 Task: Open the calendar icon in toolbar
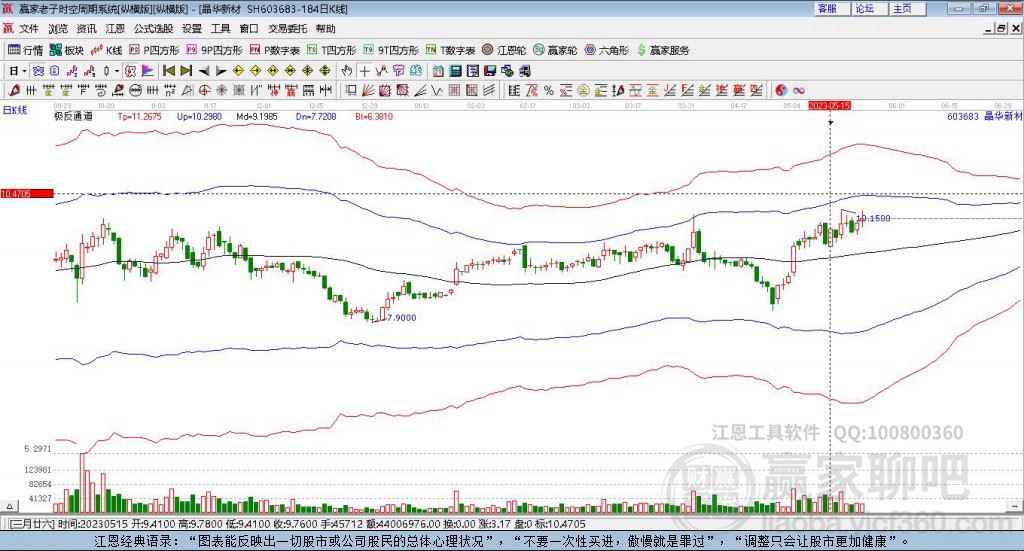(x=438, y=71)
